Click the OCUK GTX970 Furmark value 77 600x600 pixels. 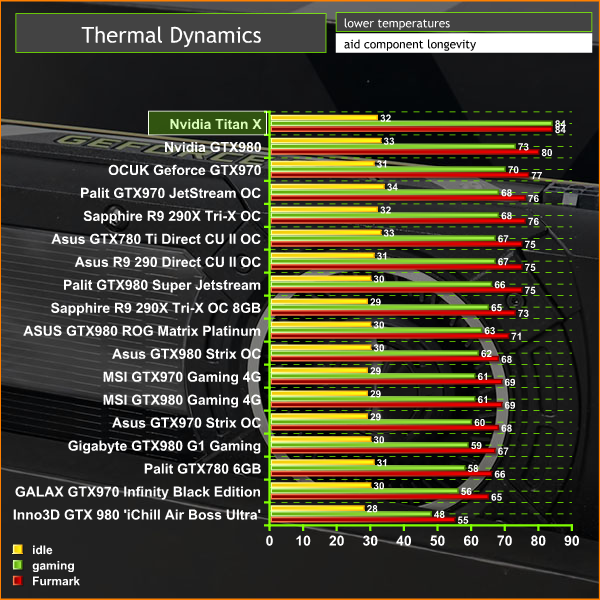pos(536,175)
